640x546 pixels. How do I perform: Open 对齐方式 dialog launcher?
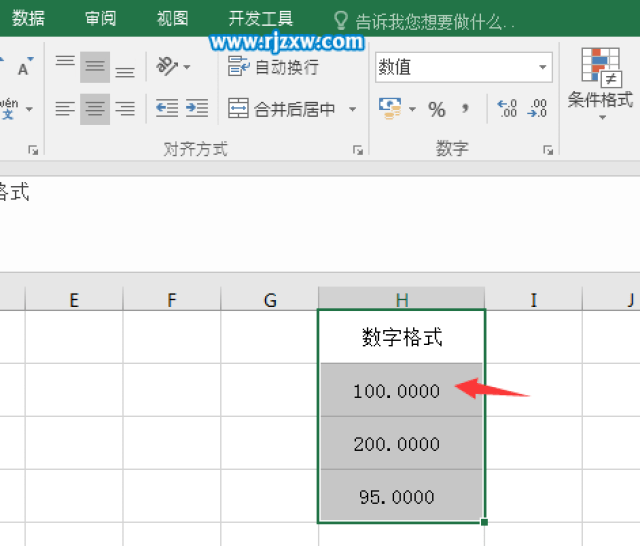coord(358,150)
